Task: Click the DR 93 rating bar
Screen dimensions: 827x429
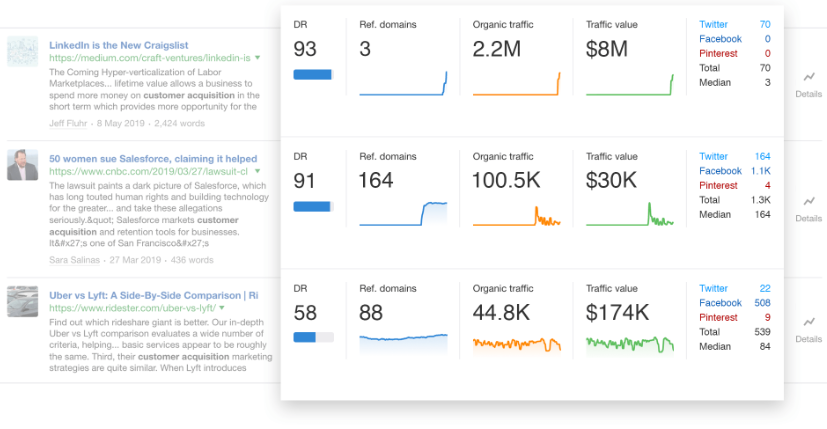Action: point(313,74)
